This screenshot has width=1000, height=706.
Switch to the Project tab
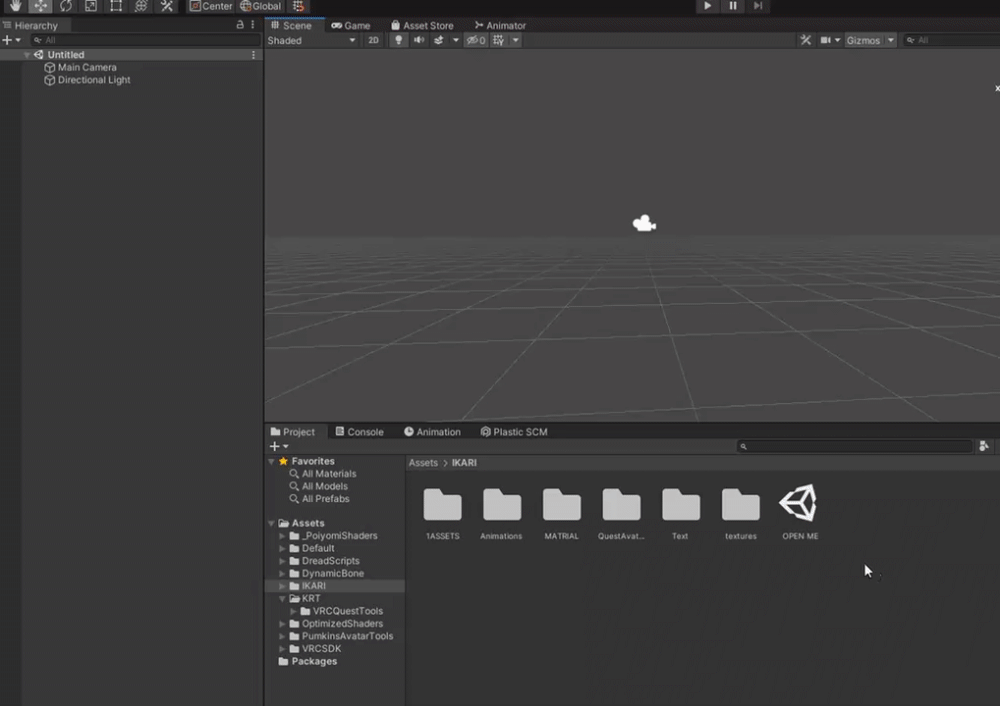pos(292,432)
